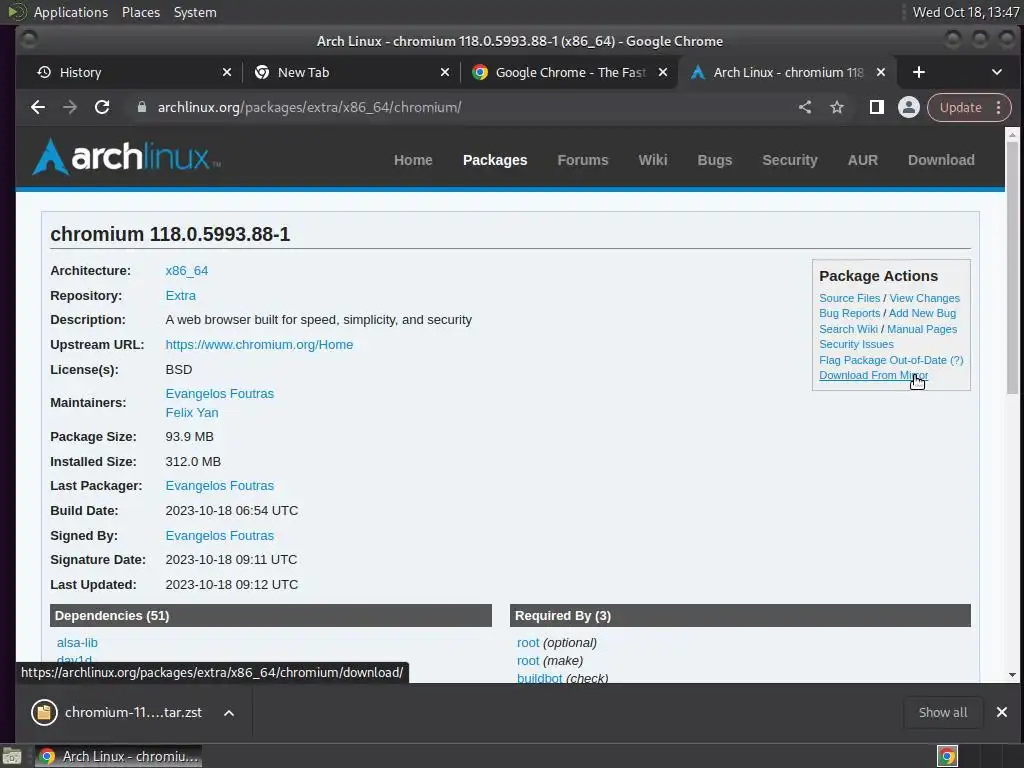
Task: Click Download From Mirror link
Action: click(x=873, y=376)
